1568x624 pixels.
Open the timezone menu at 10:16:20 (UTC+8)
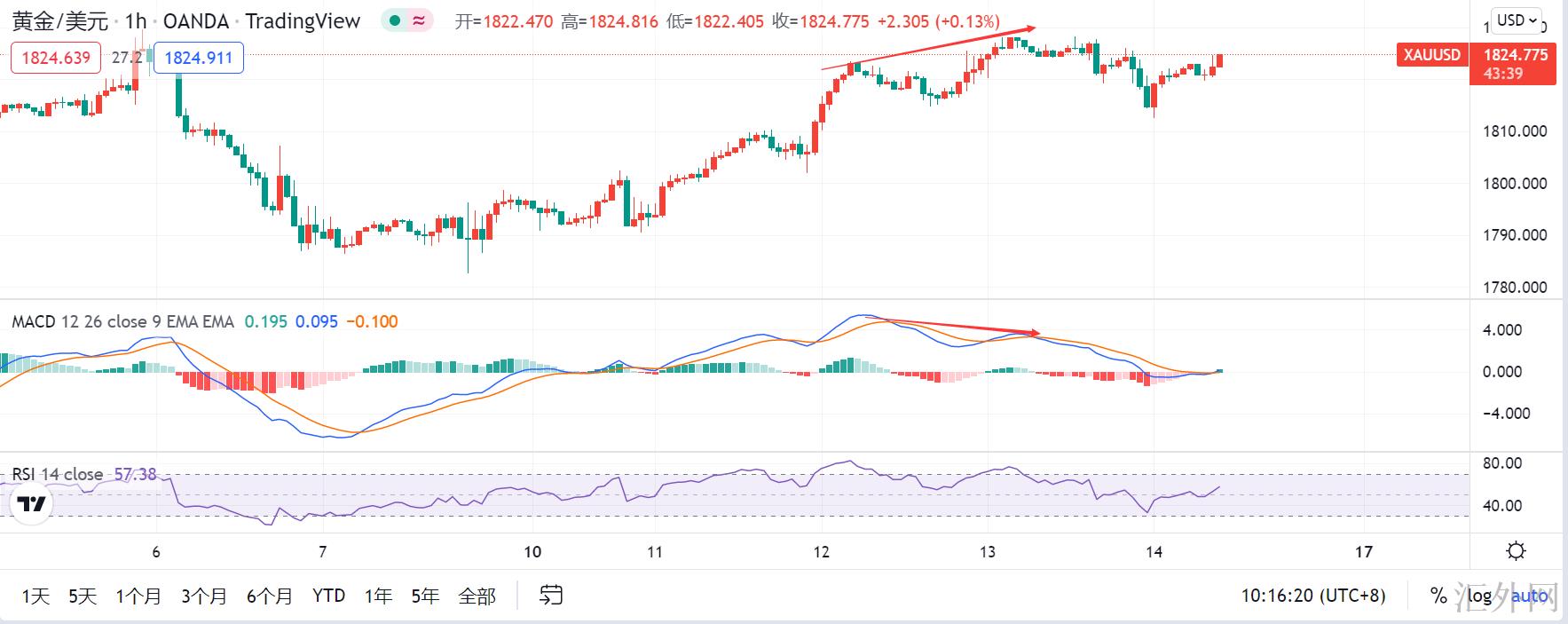[1312, 596]
